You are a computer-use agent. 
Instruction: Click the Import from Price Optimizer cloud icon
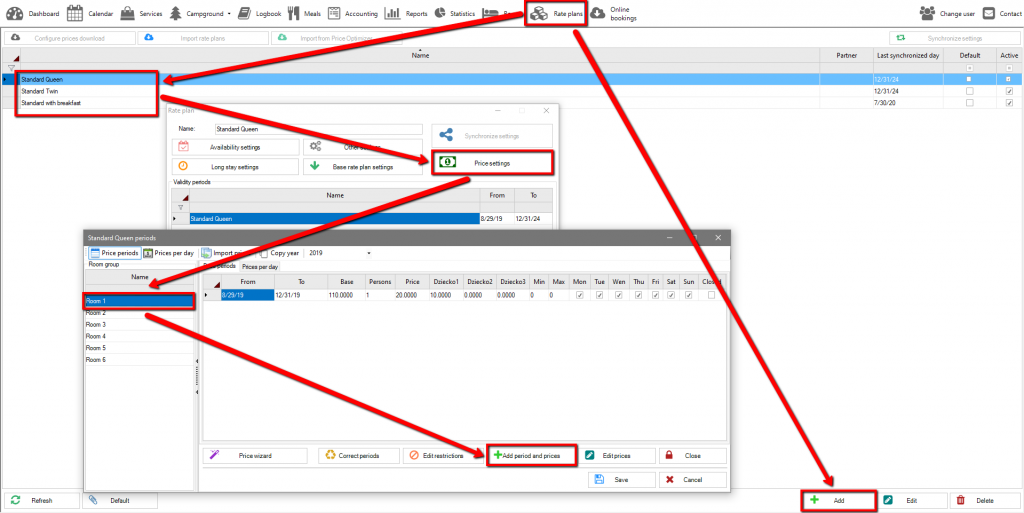point(282,38)
